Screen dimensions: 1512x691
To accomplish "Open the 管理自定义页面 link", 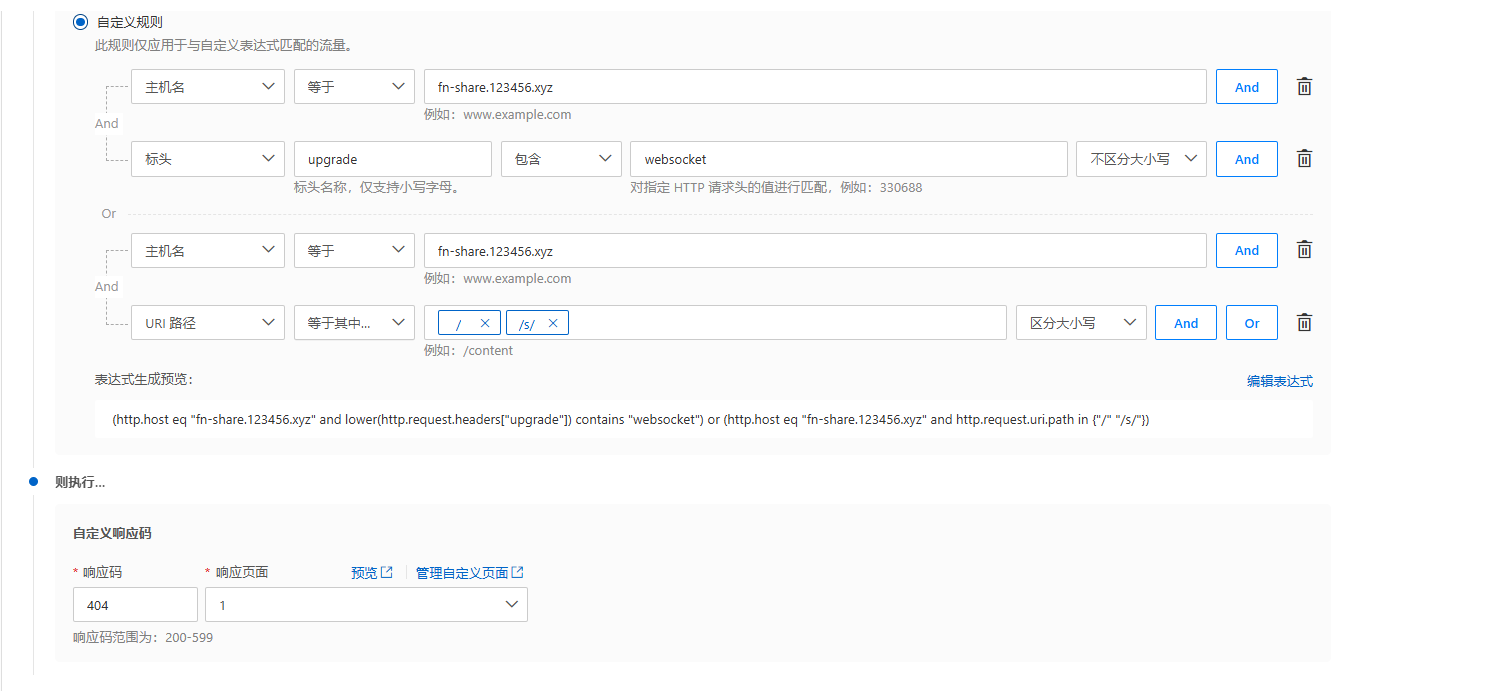I will coord(462,573).
